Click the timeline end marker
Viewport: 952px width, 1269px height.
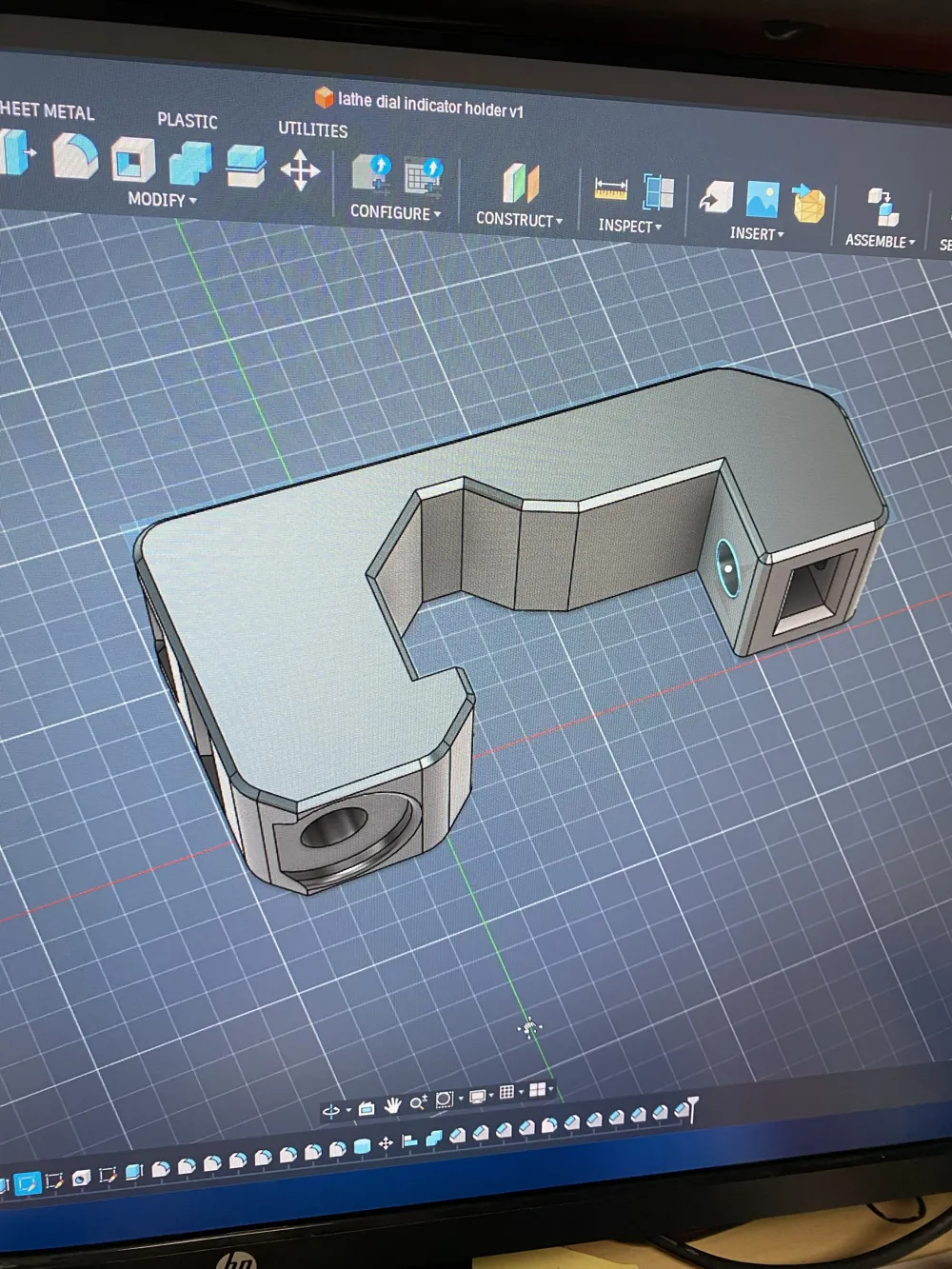692,1107
